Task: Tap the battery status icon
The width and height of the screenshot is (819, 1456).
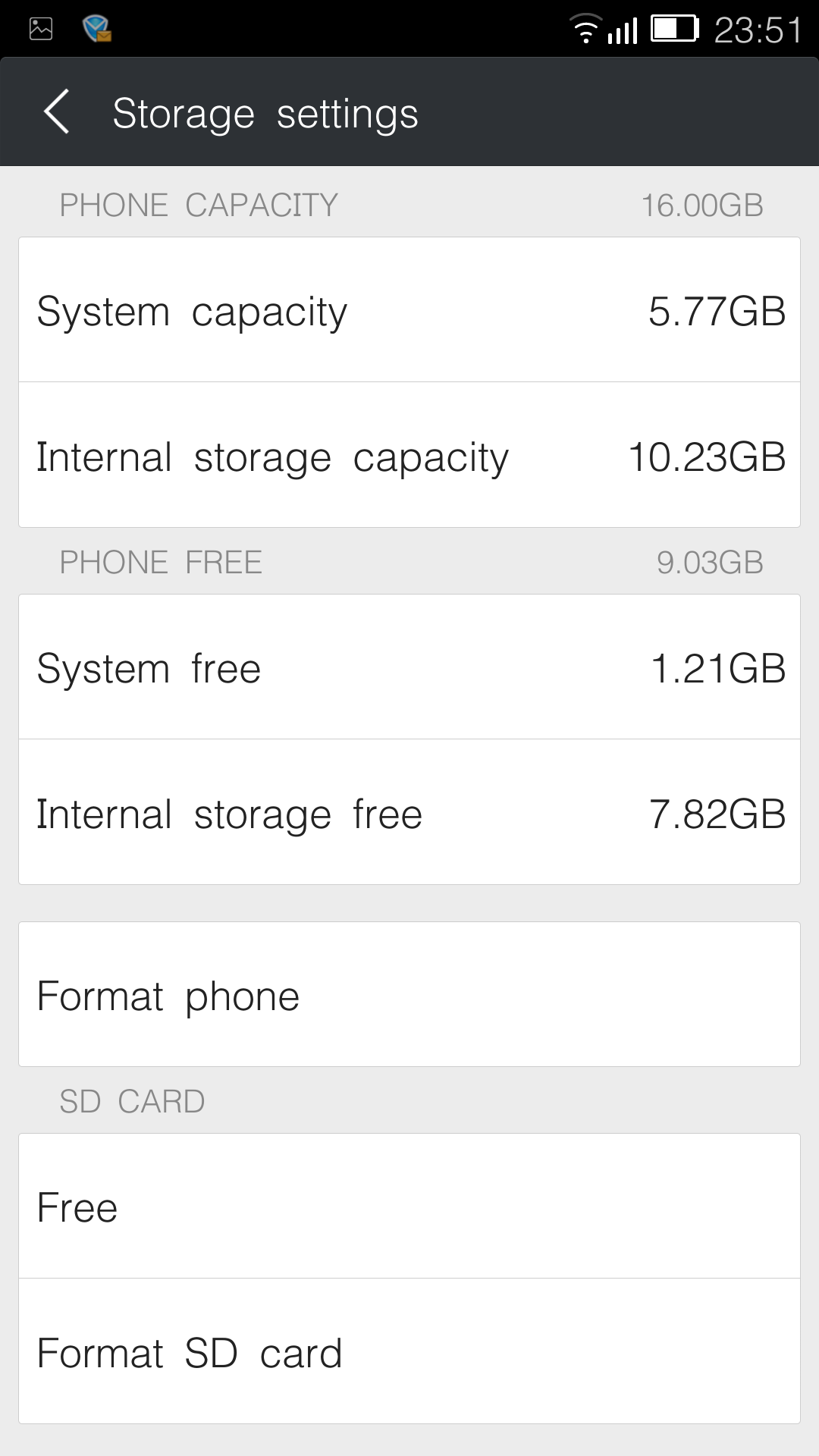Action: coord(674,29)
